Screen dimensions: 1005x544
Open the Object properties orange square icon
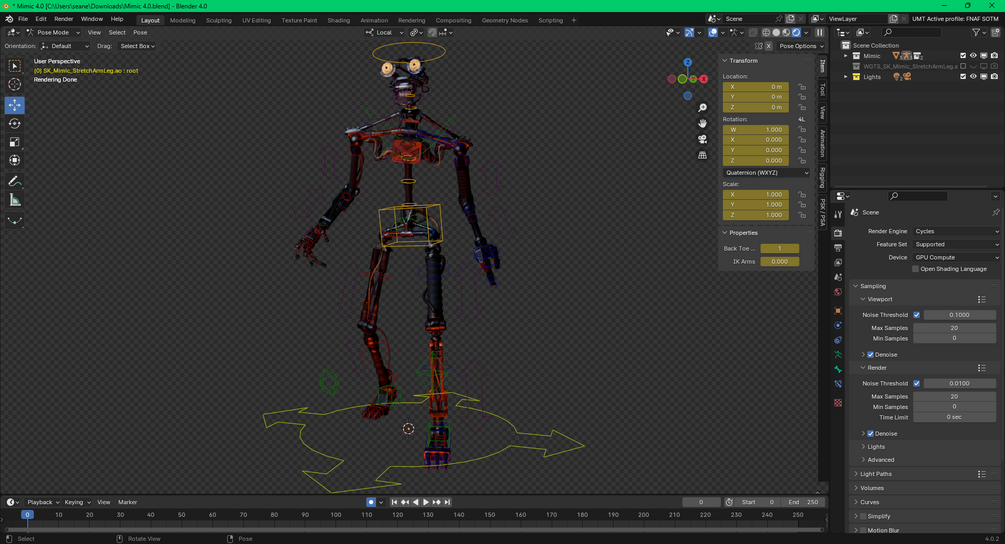(x=838, y=310)
